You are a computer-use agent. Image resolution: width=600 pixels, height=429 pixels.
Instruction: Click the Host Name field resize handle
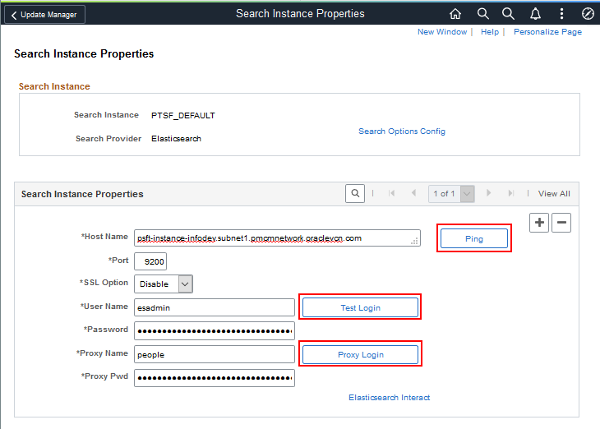click(x=414, y=241)
